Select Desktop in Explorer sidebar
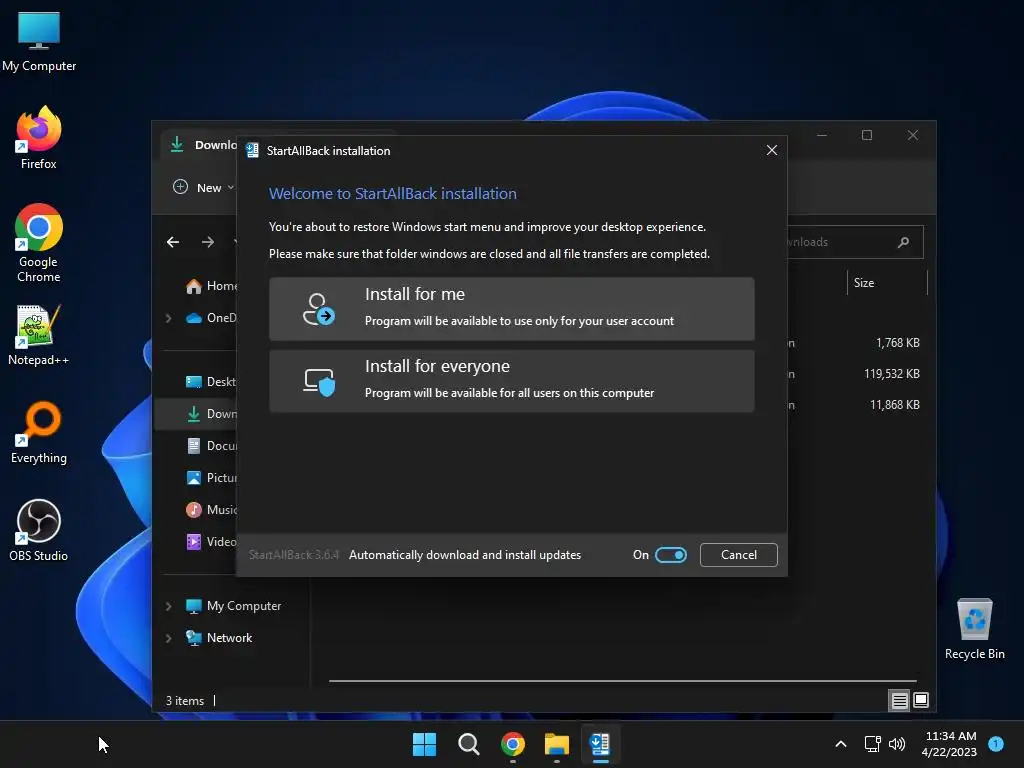 tap(210, 381)
